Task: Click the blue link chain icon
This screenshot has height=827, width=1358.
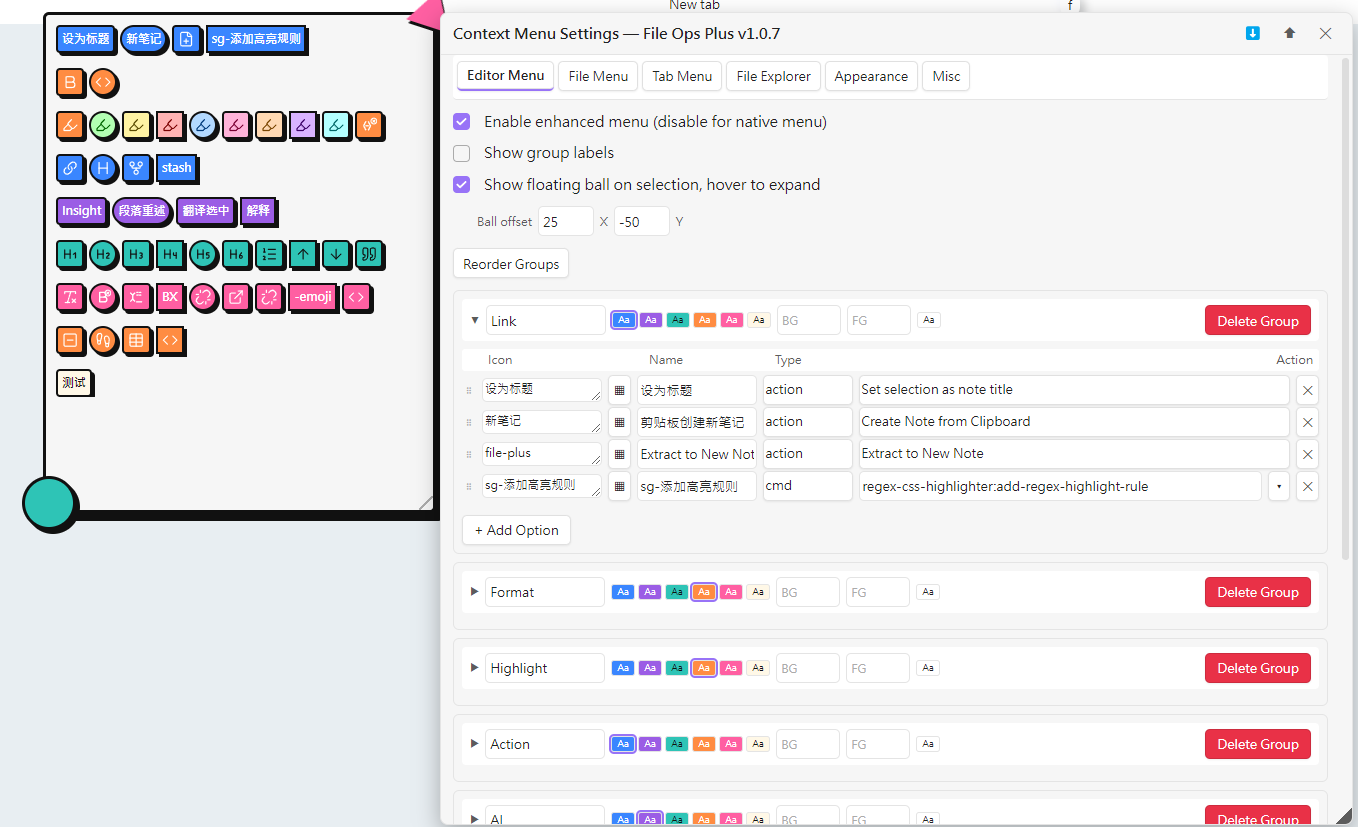Action: point(70,168)
